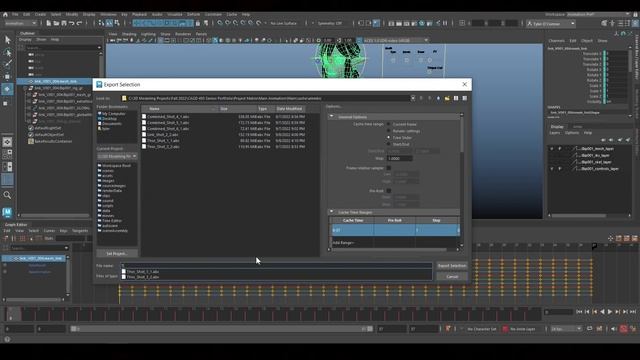Move selected layer up in Layer Editor
Image resolution: width=640 pixels, height=360 pixels.
603,140
